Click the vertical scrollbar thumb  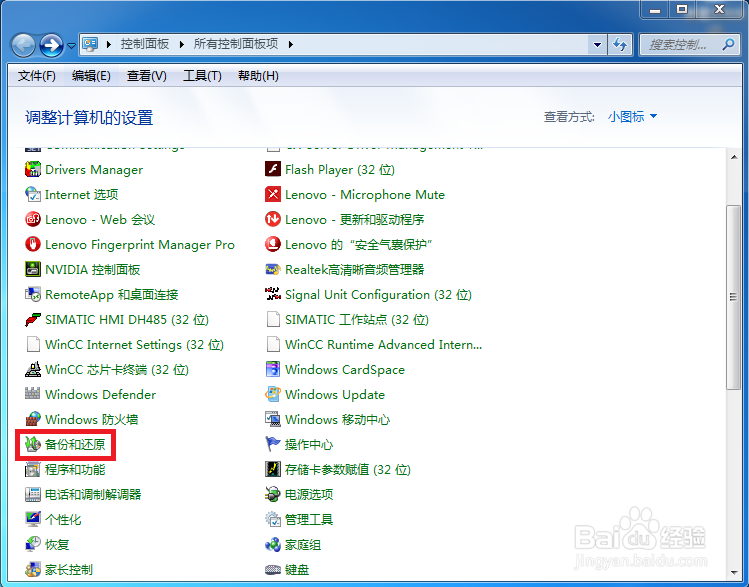click(x=733, y=297)
